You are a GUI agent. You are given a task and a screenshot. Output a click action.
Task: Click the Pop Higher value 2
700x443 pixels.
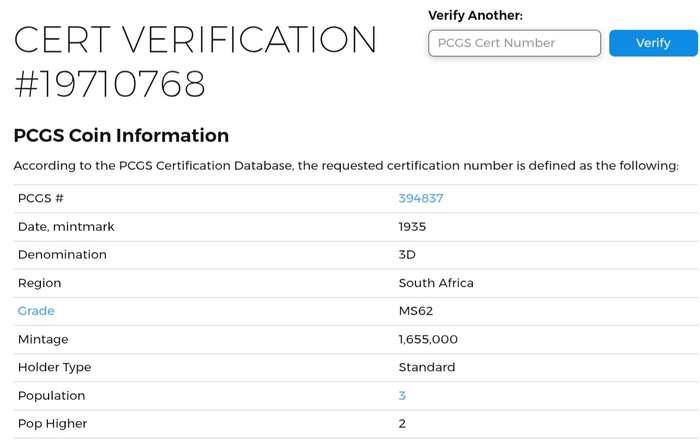coord(402,423)
